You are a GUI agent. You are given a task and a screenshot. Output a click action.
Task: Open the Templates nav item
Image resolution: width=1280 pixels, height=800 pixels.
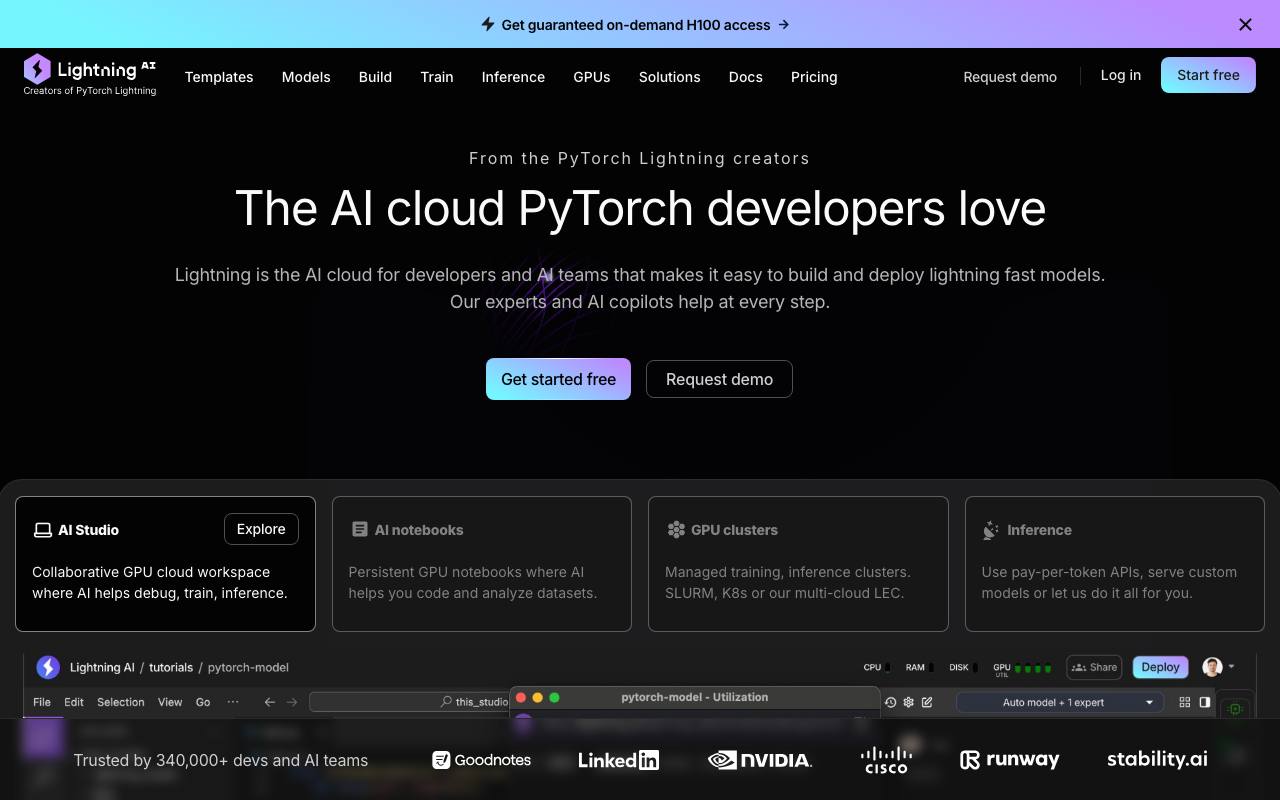point(219,77)
